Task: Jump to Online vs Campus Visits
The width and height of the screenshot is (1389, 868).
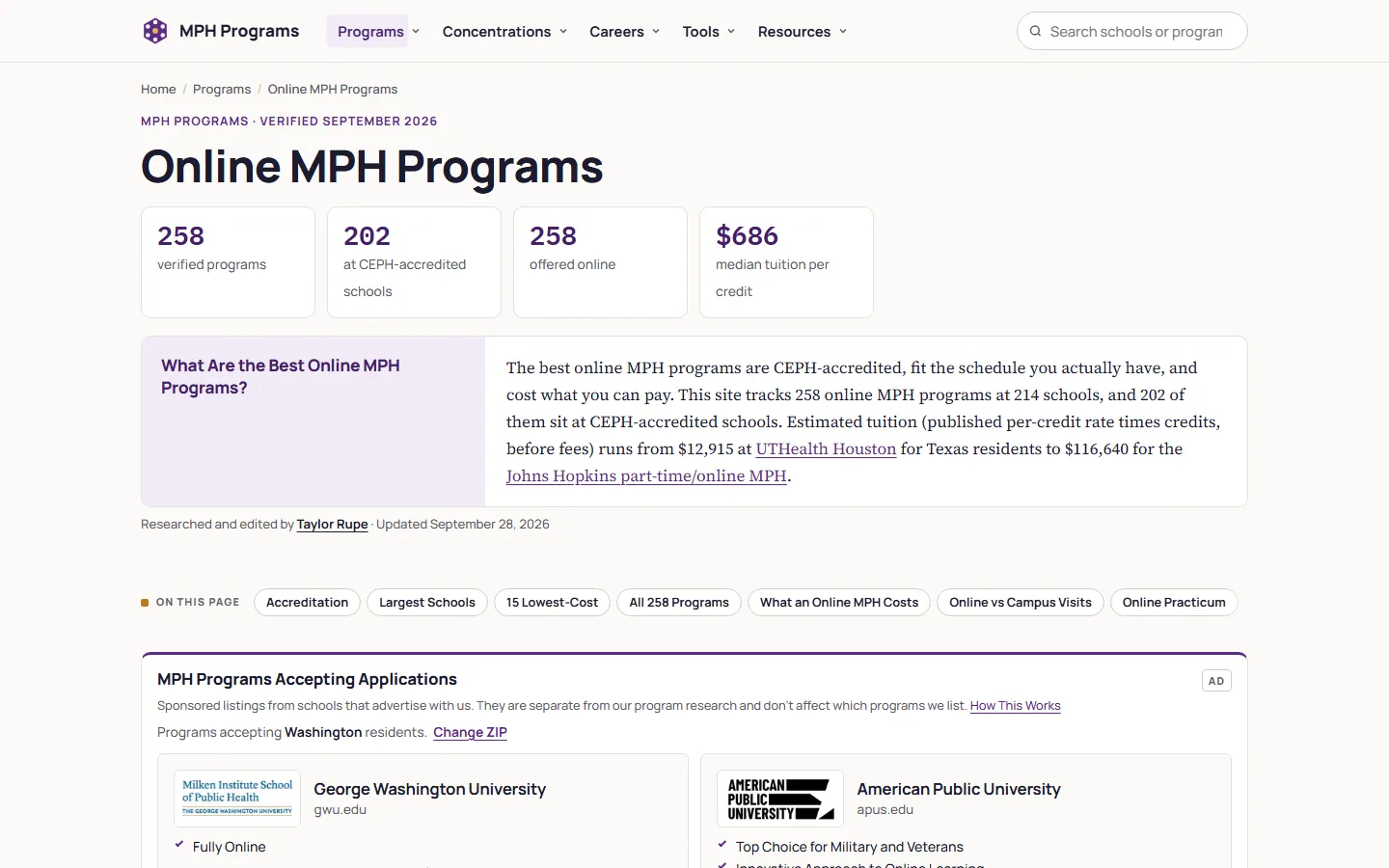Action: pyautogui.click(x=1021, y=603)
